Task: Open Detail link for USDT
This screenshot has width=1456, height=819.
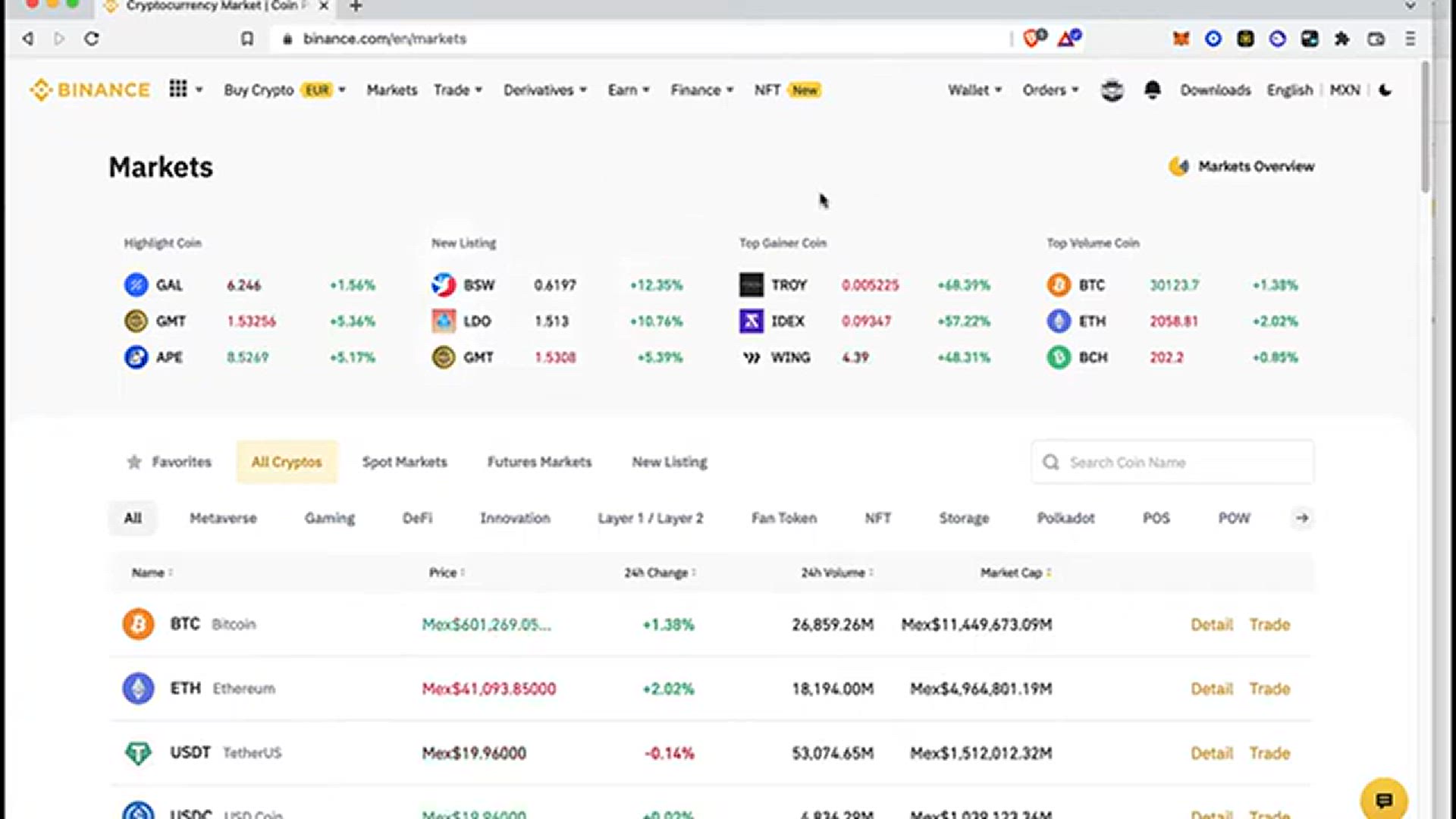Action: (1212, 753)
